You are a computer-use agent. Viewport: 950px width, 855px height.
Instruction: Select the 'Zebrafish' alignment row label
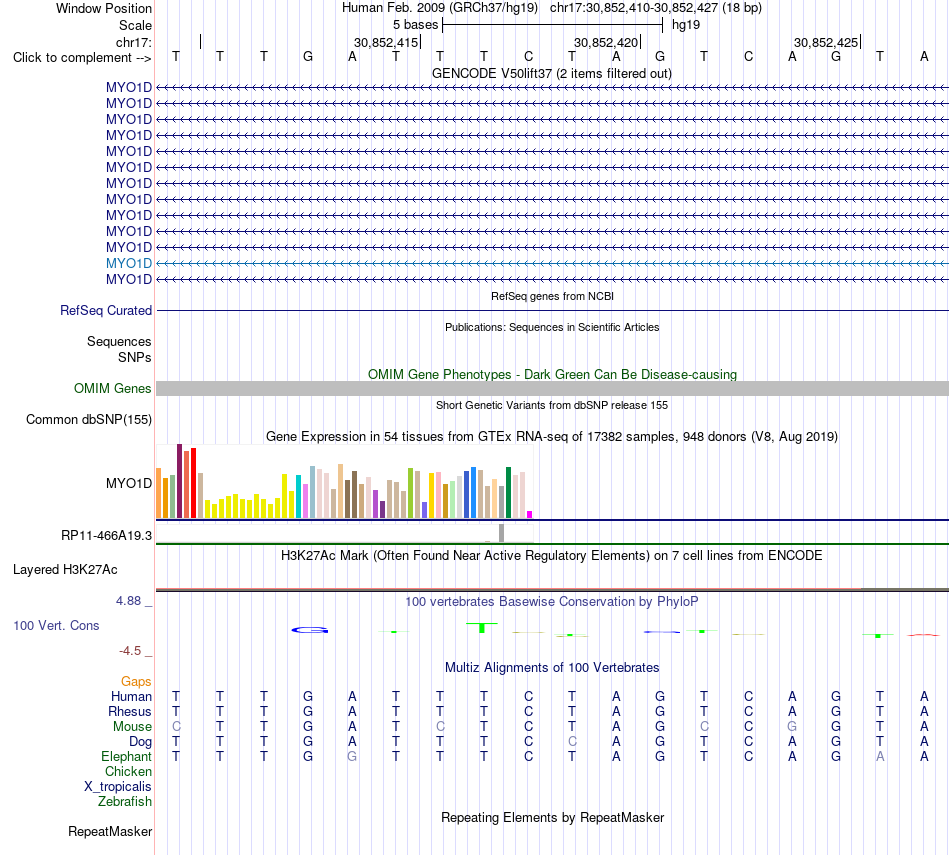tap(125, 801)
